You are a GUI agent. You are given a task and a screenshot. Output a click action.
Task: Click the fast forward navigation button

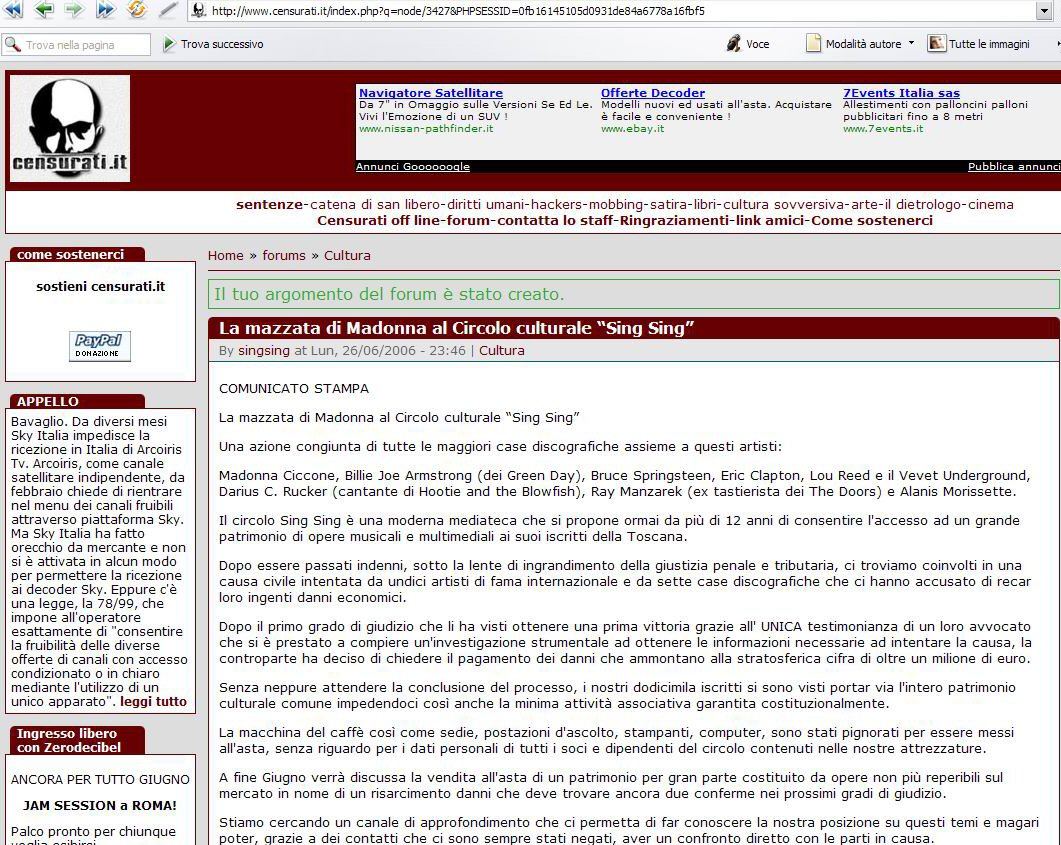pyautogui.click(x=105, y=10)
